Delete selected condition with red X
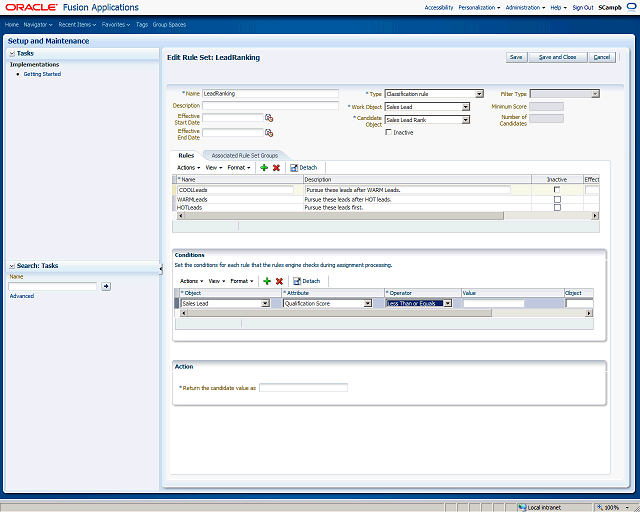640x512 pixels. pos(279,281)
